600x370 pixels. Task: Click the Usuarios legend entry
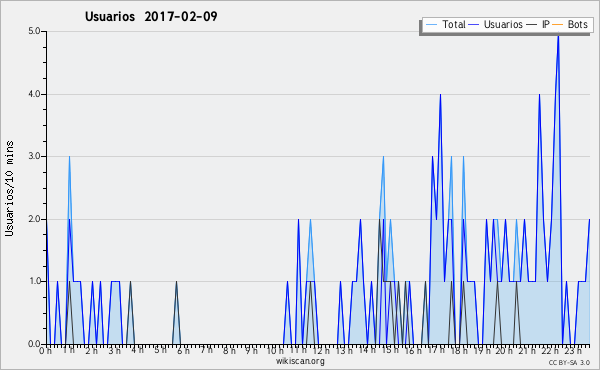point(496,24)
